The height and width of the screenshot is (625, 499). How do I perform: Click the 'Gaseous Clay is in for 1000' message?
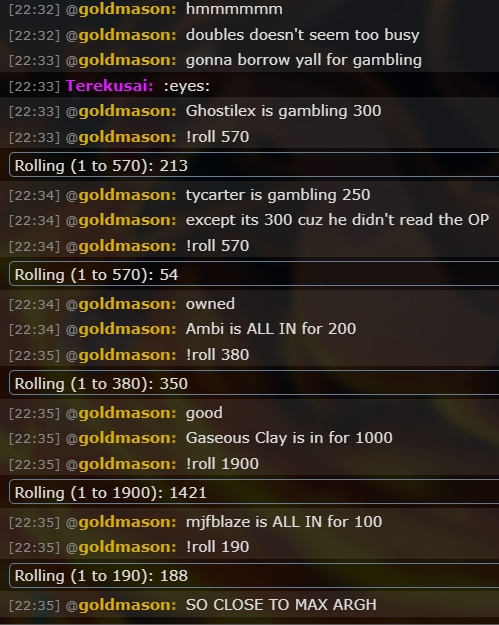point(289,438)
